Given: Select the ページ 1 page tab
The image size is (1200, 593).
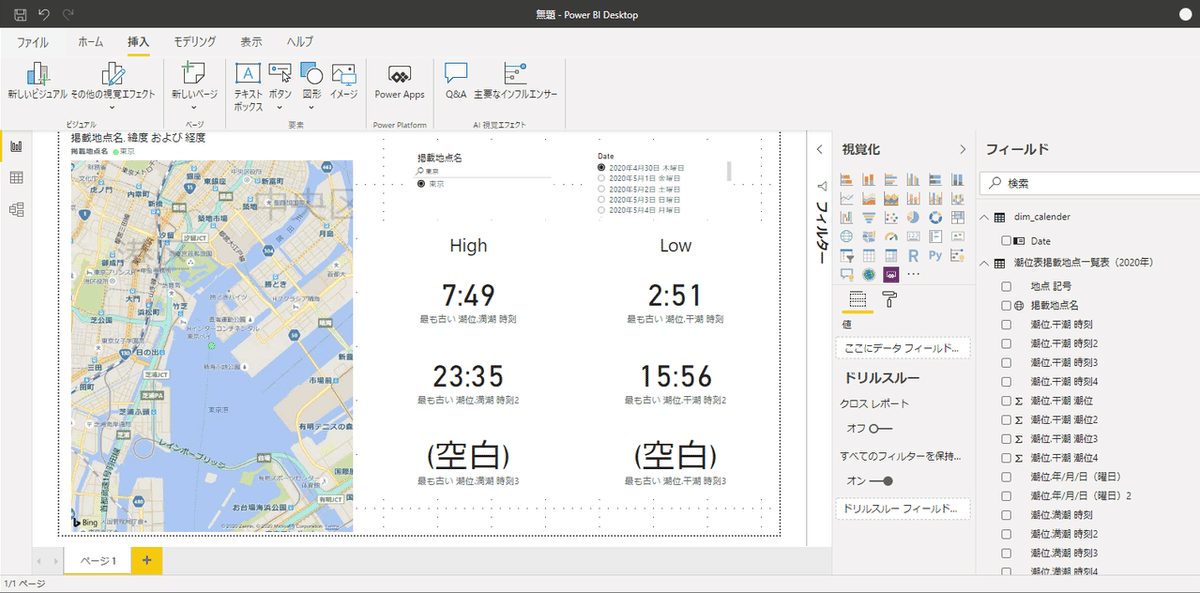Looking at the screenshot, I should coord(98,561).
